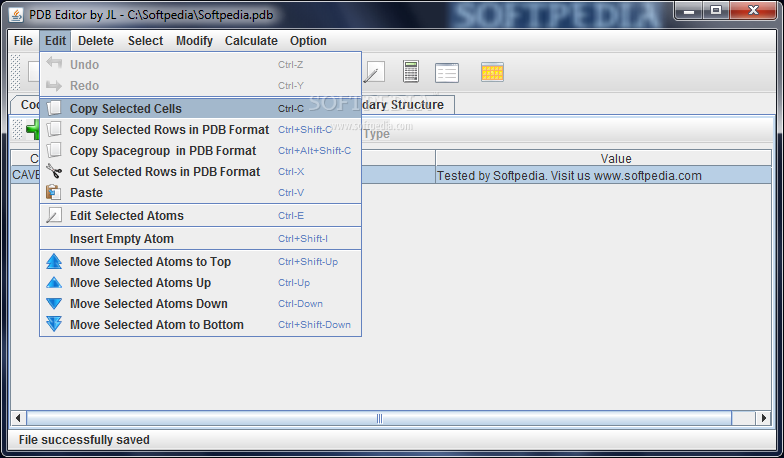Click the list view toolbar icon
Image resolution: width=784 pixels, height=458 pixels.
point(446,72)
